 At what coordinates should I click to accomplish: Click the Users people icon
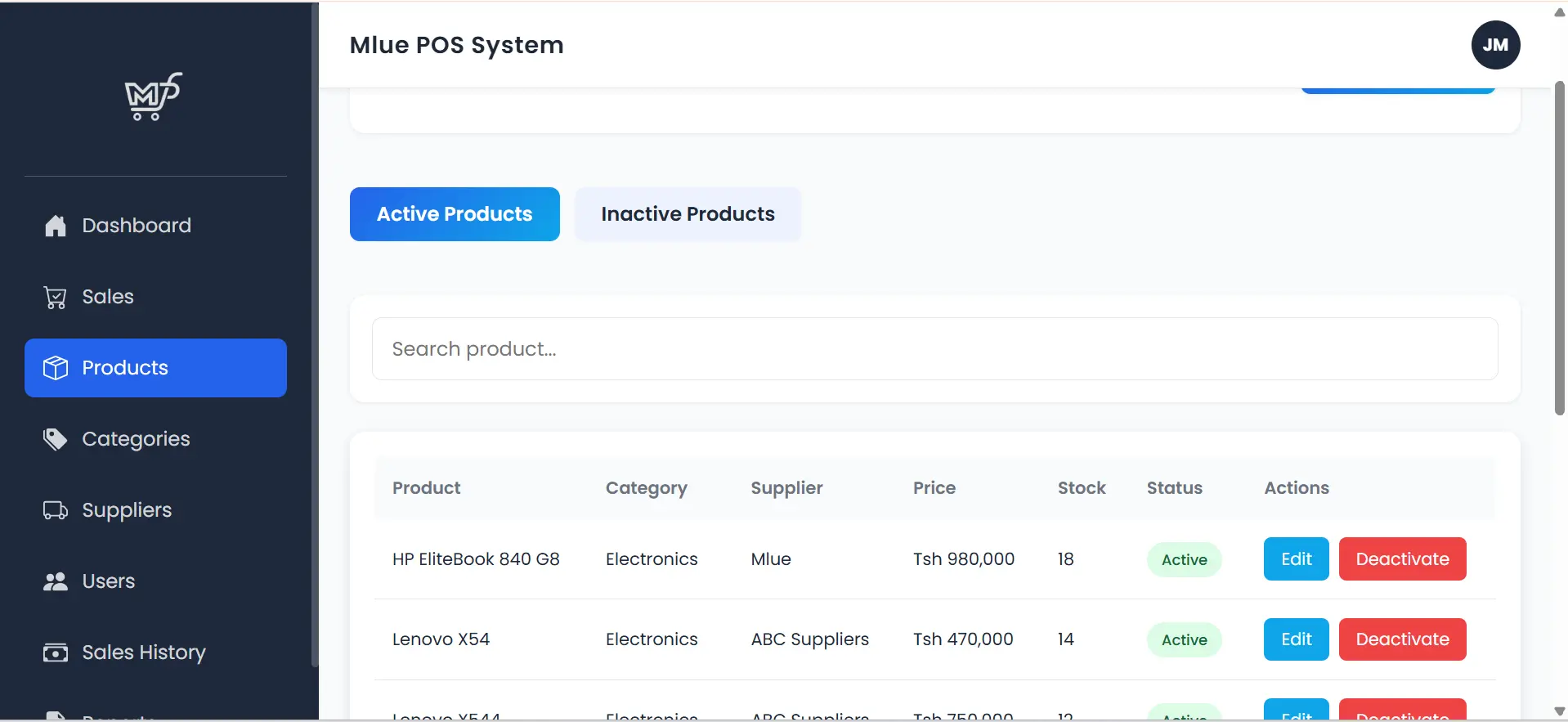pos(55,581)
